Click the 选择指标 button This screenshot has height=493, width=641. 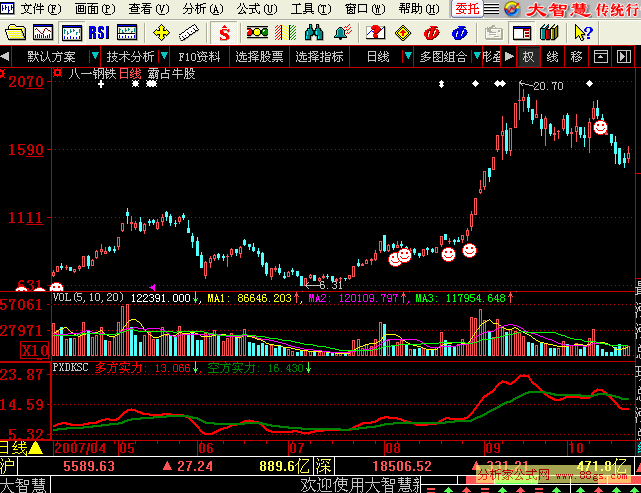click(x=319, y=56)
